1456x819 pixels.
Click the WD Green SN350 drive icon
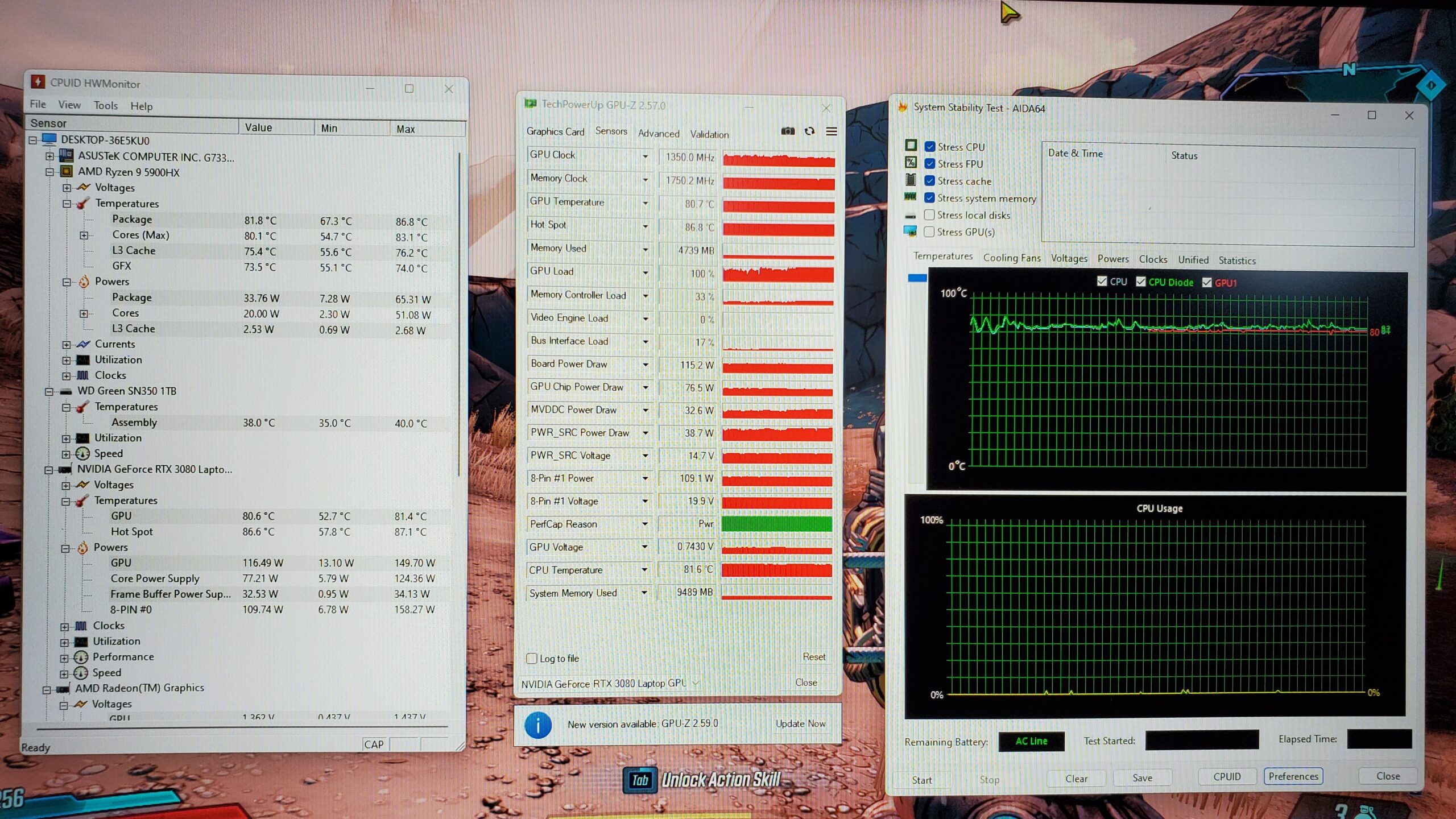[x=66, y=391]
